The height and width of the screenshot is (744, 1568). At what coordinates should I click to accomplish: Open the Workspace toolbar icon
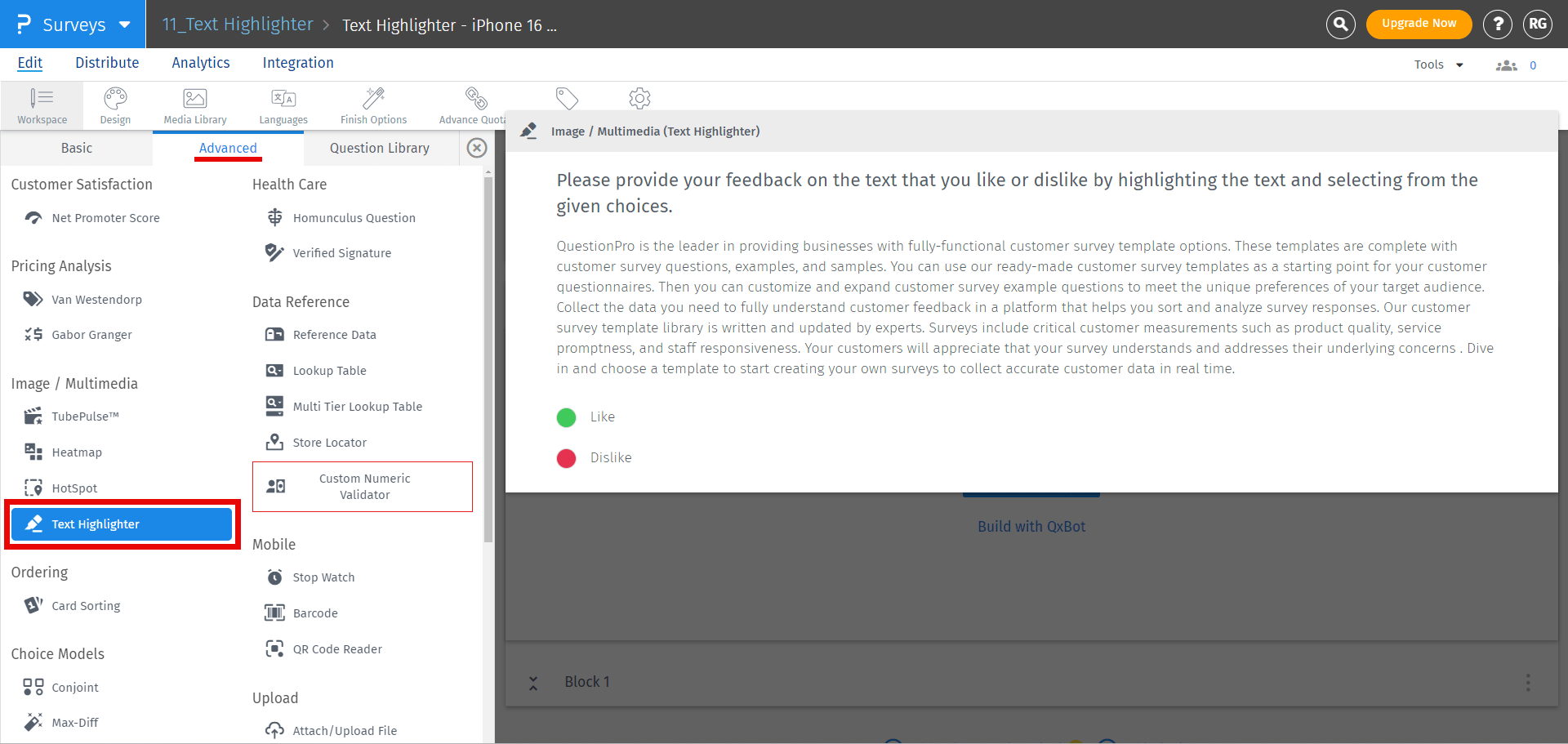42,105
